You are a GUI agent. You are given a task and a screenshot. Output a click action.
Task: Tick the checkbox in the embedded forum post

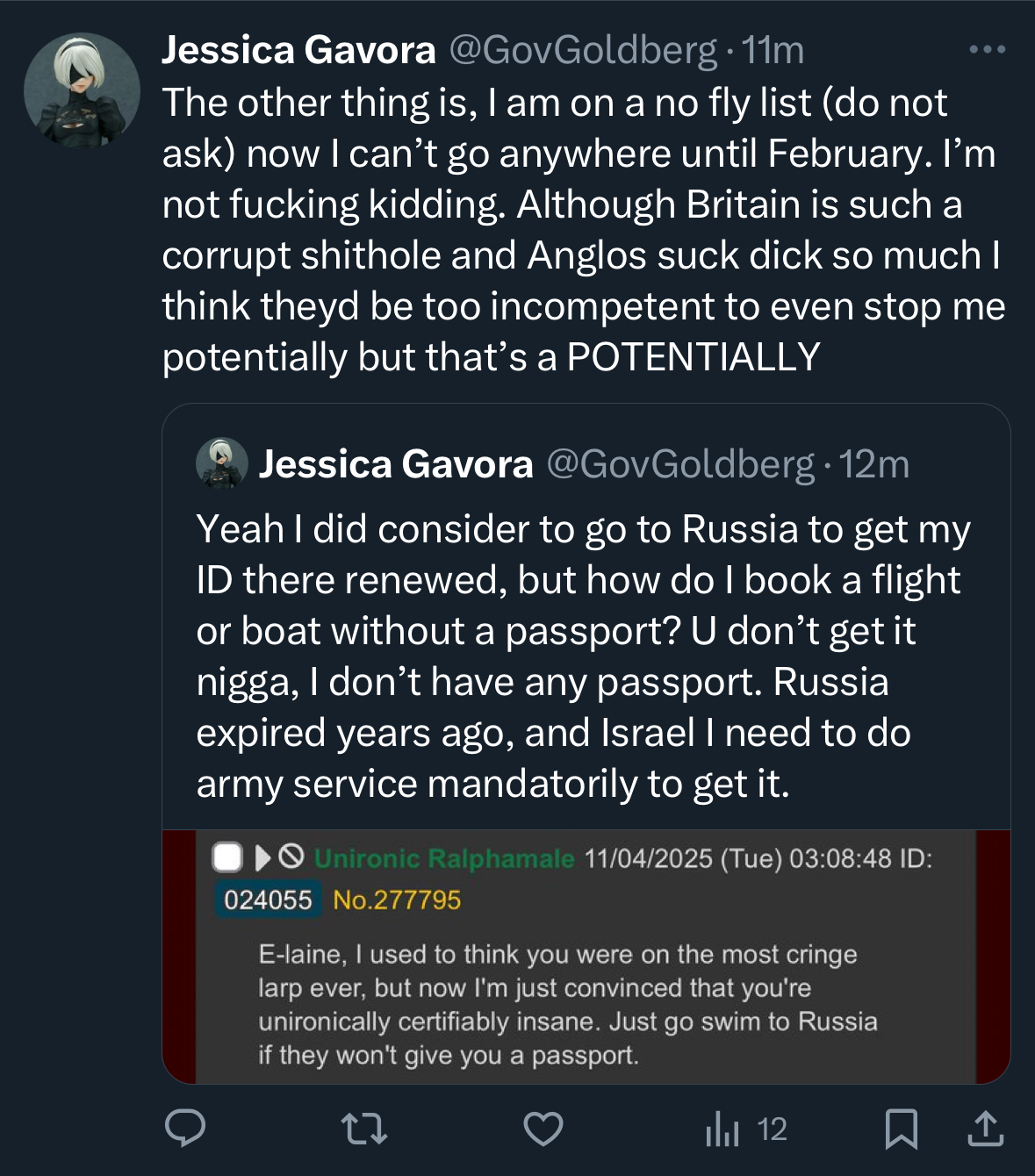click(227, 857)
